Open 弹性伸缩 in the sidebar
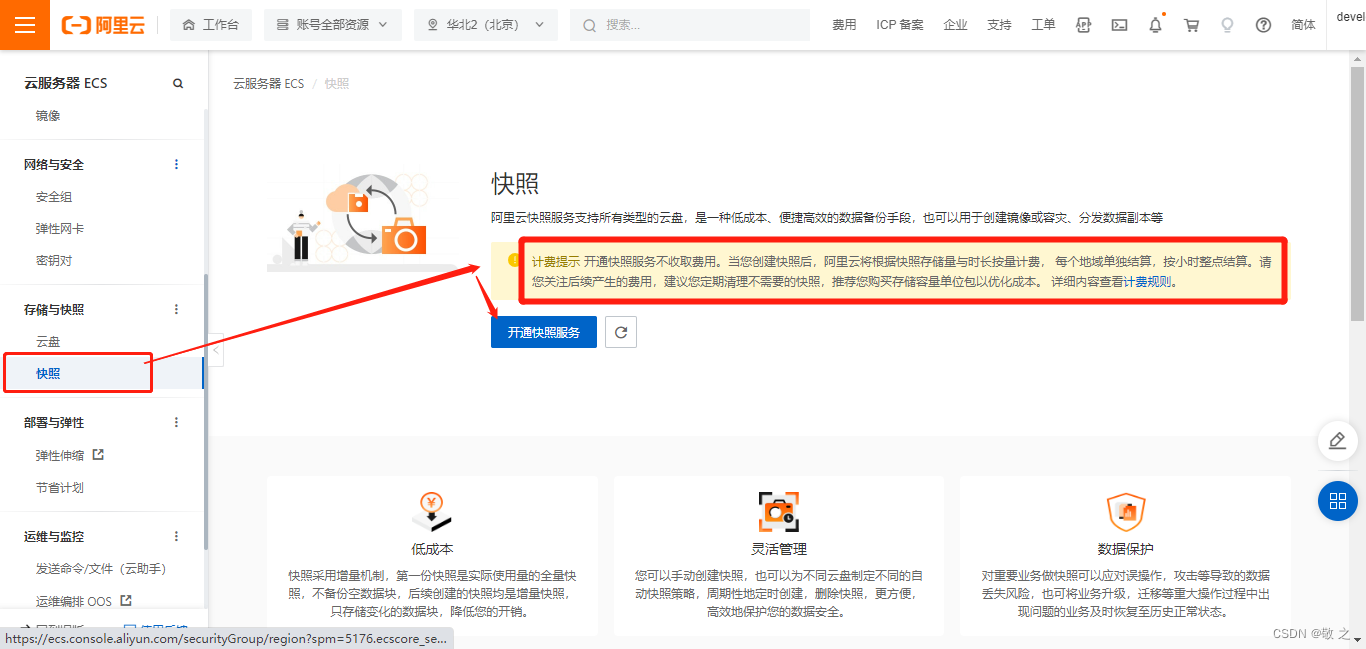The width and height of the screenshot is (1366, 649). pyautogui.click(x=60, y=455)
